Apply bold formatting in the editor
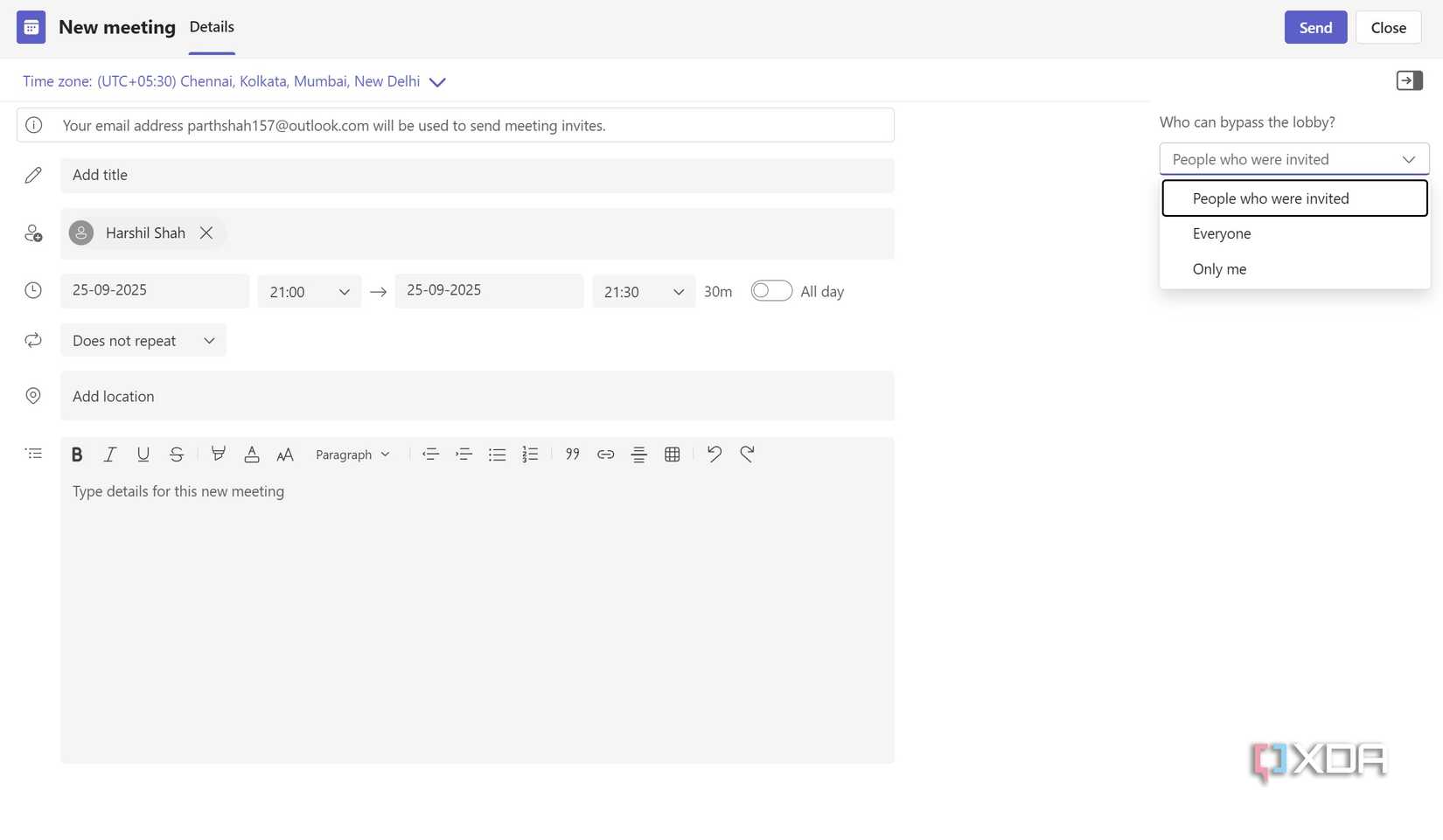 pos(77,455)
